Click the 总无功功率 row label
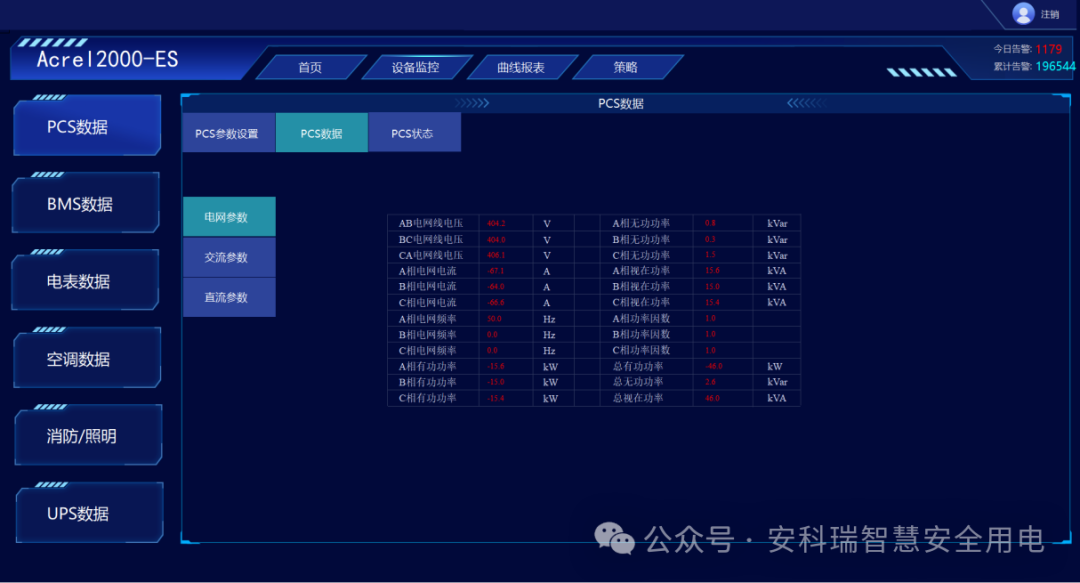Image resolution: width=1080 pixels, height=583 pixels. click(638, 382)
